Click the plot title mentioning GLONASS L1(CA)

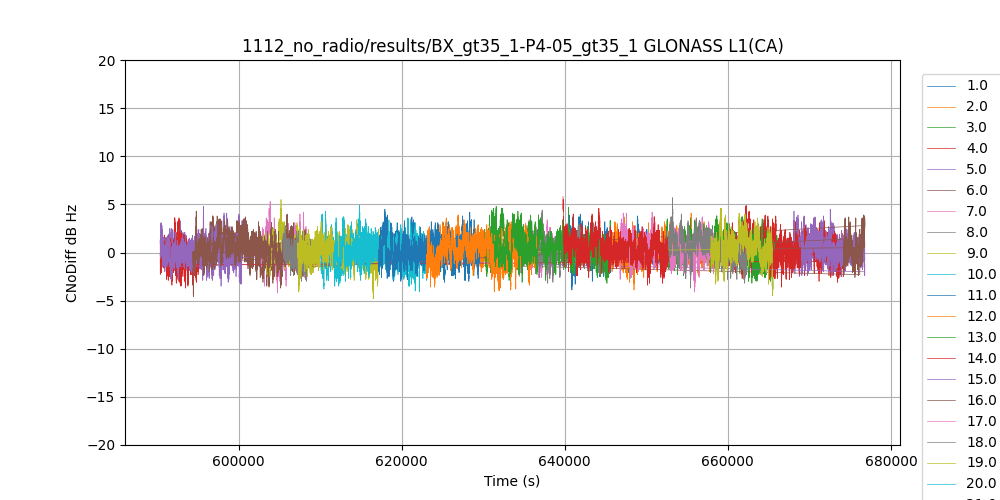(512, 46)
